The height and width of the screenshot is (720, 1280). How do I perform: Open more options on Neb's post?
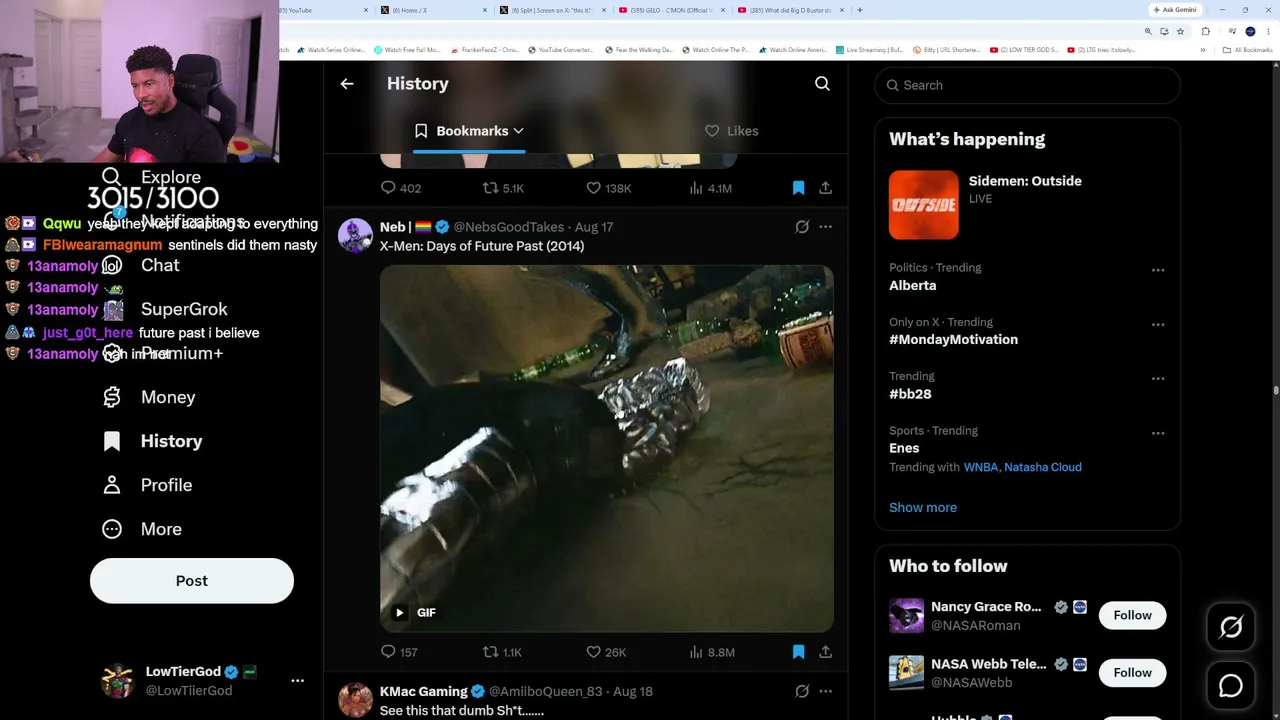pyautogui.click(x=825, y=227)
